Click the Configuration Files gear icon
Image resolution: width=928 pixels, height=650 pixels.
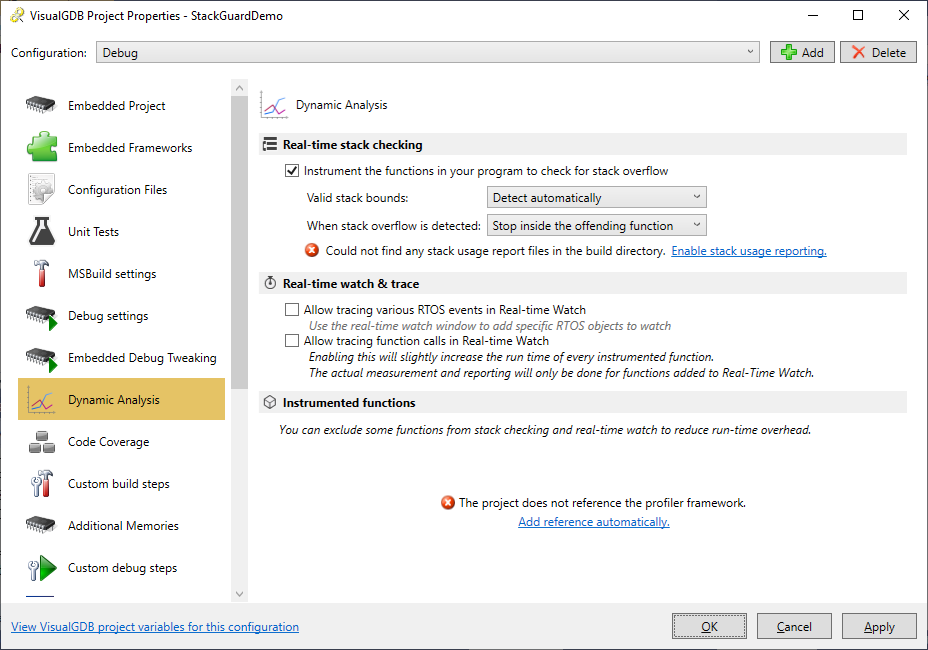[41, 190]
